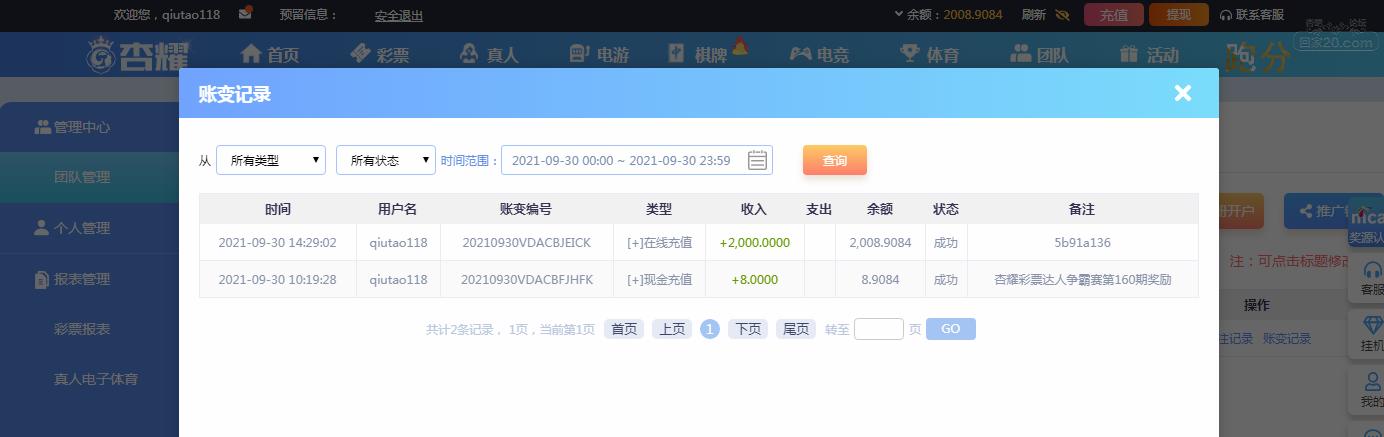The height and width of the screenshot is (437, 1384).
Task: Click the 提现 withdraw button
Action: 1179,14
